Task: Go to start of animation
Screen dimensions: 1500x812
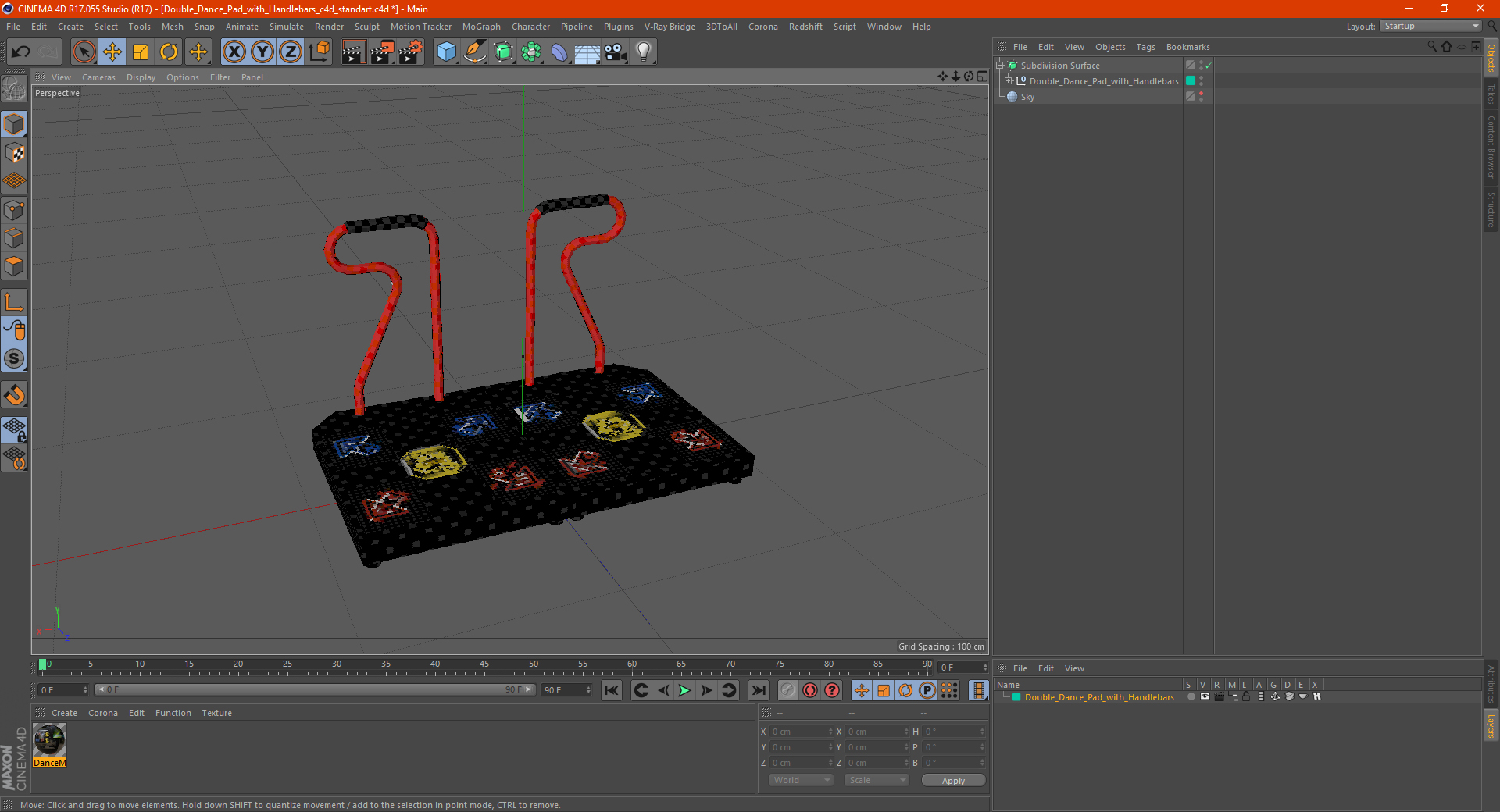Action: (612, 690)
